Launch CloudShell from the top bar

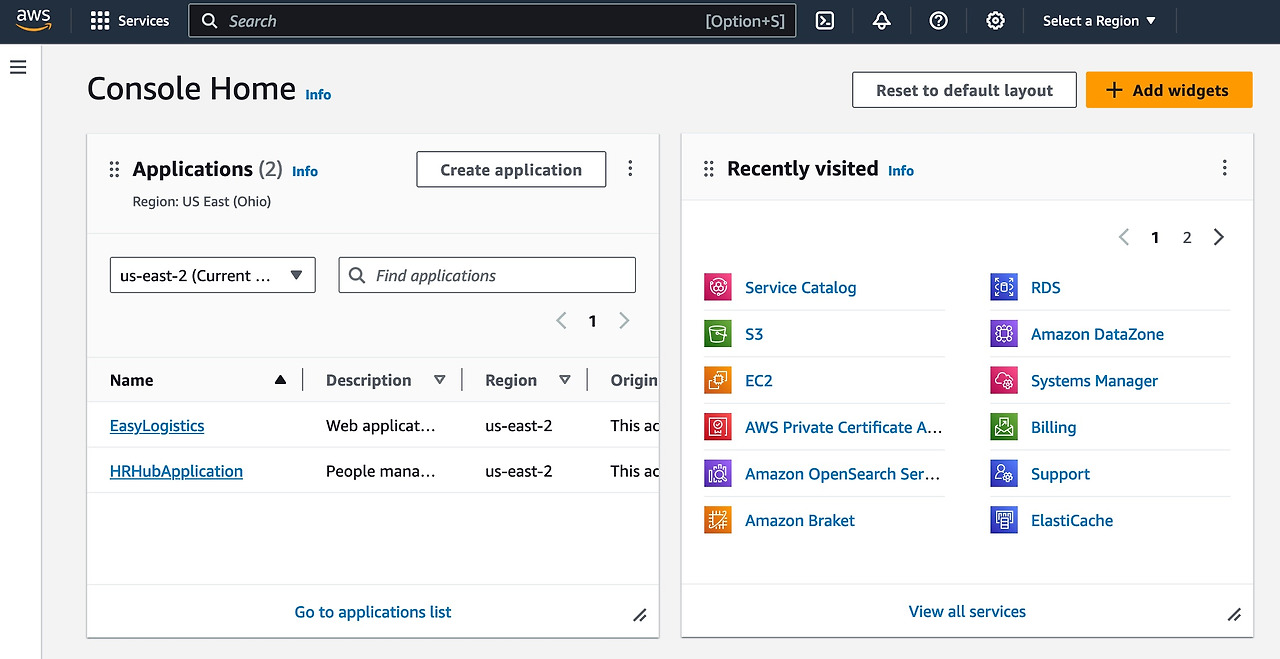pos(825,21)
